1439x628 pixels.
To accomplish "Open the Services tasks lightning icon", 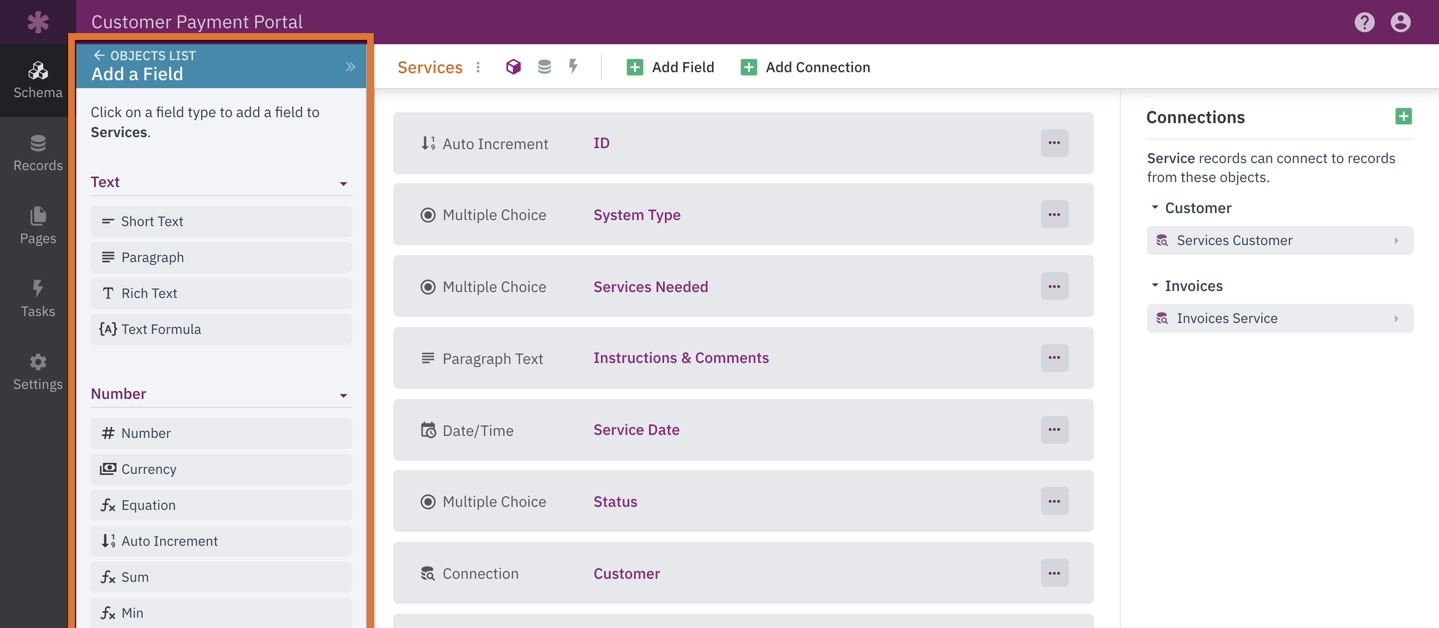I will [573, 67].
